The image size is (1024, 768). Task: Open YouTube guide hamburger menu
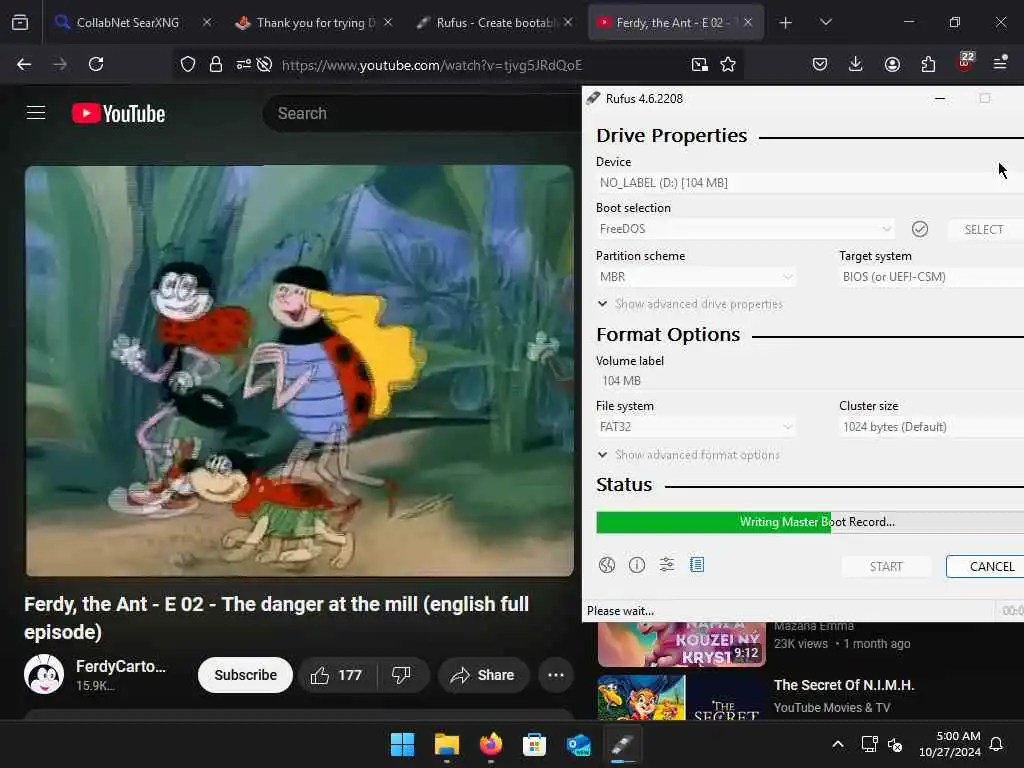click(36, 113)
